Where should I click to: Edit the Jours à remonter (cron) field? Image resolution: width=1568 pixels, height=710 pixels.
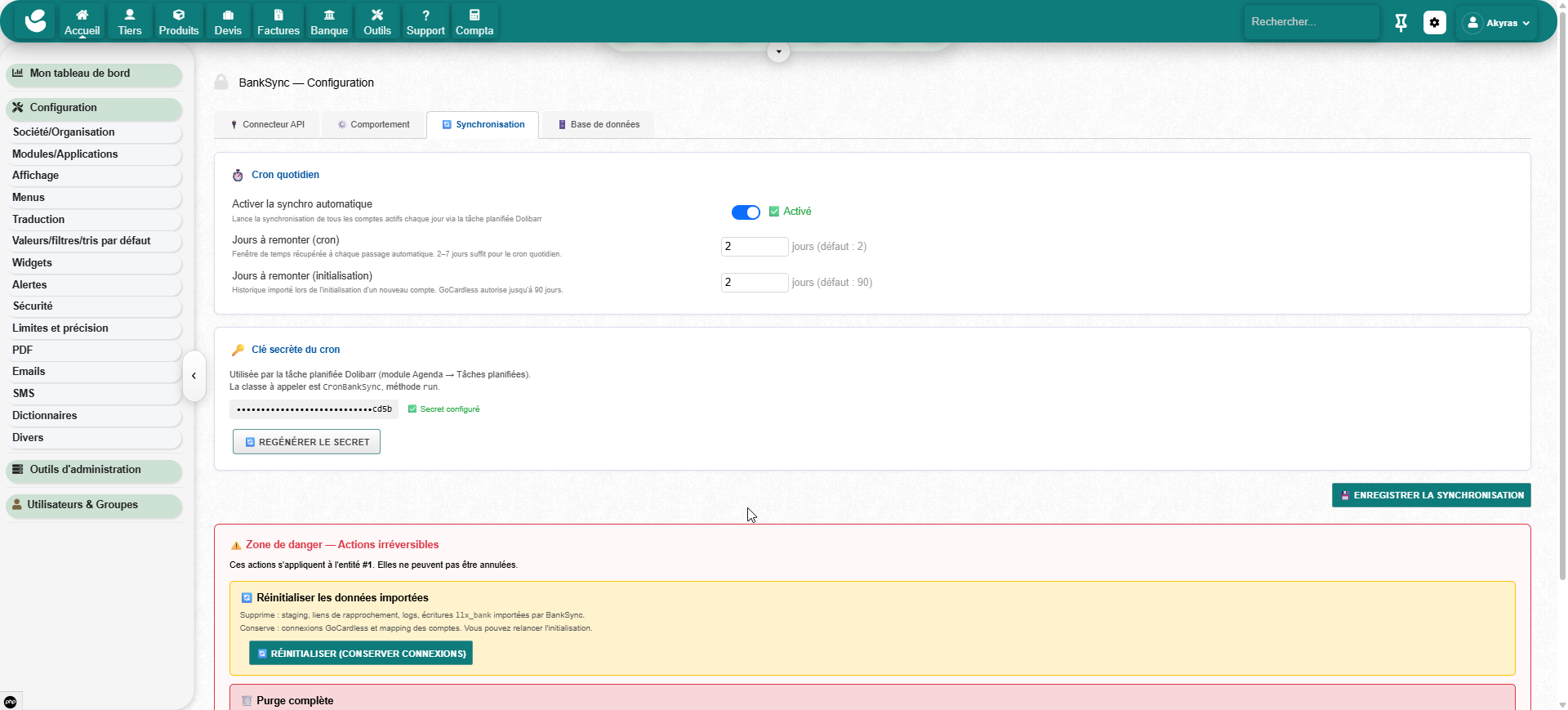(755, 247)
